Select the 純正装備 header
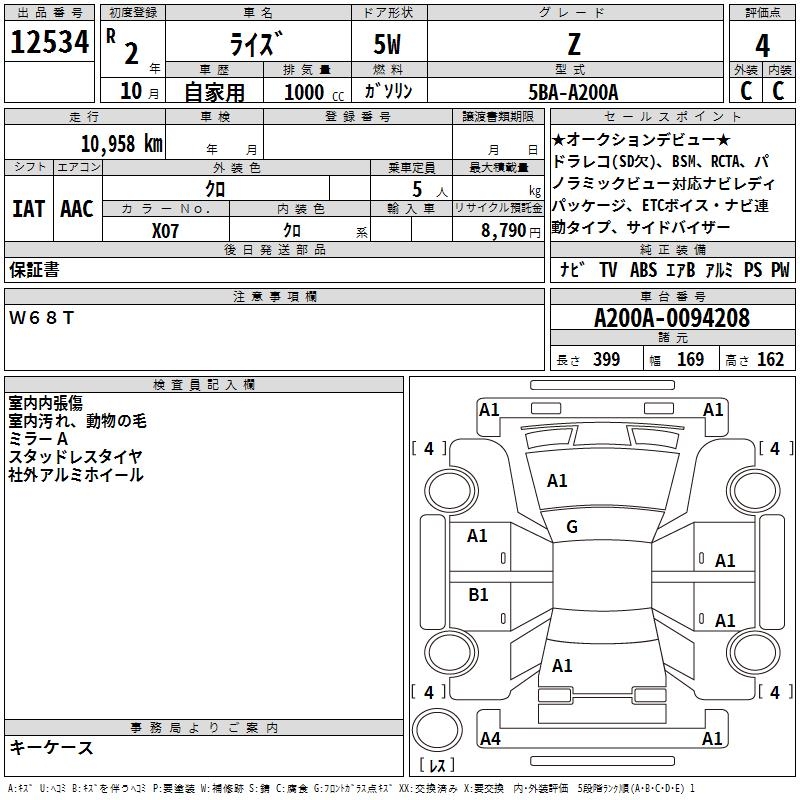This screenshot has width=800, height=800. point(673,249)
